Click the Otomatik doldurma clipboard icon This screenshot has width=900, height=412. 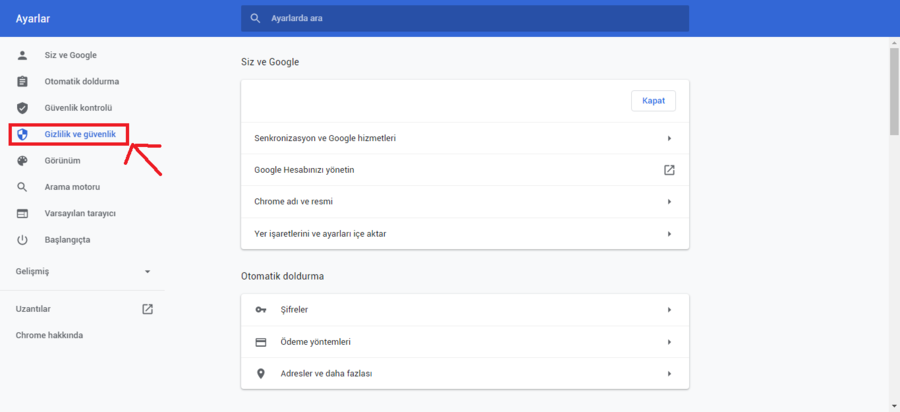click(22, 81)
